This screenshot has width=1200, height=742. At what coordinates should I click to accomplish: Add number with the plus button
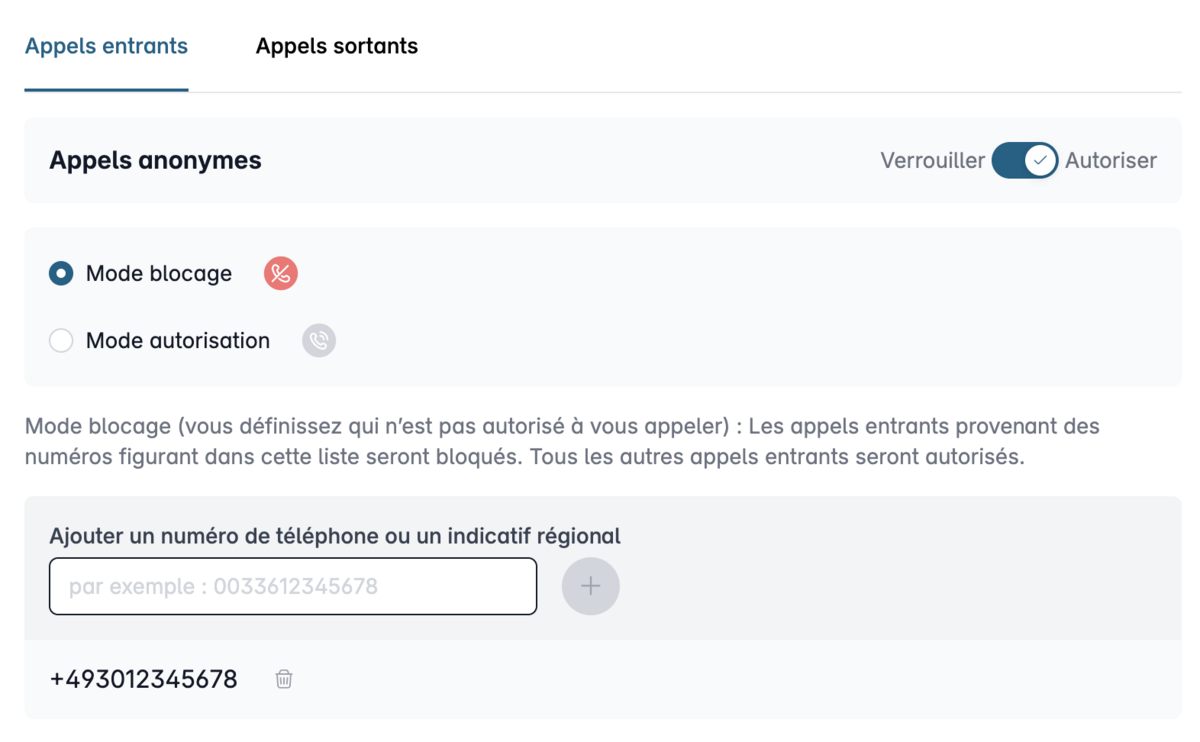[x=590, y=586]
